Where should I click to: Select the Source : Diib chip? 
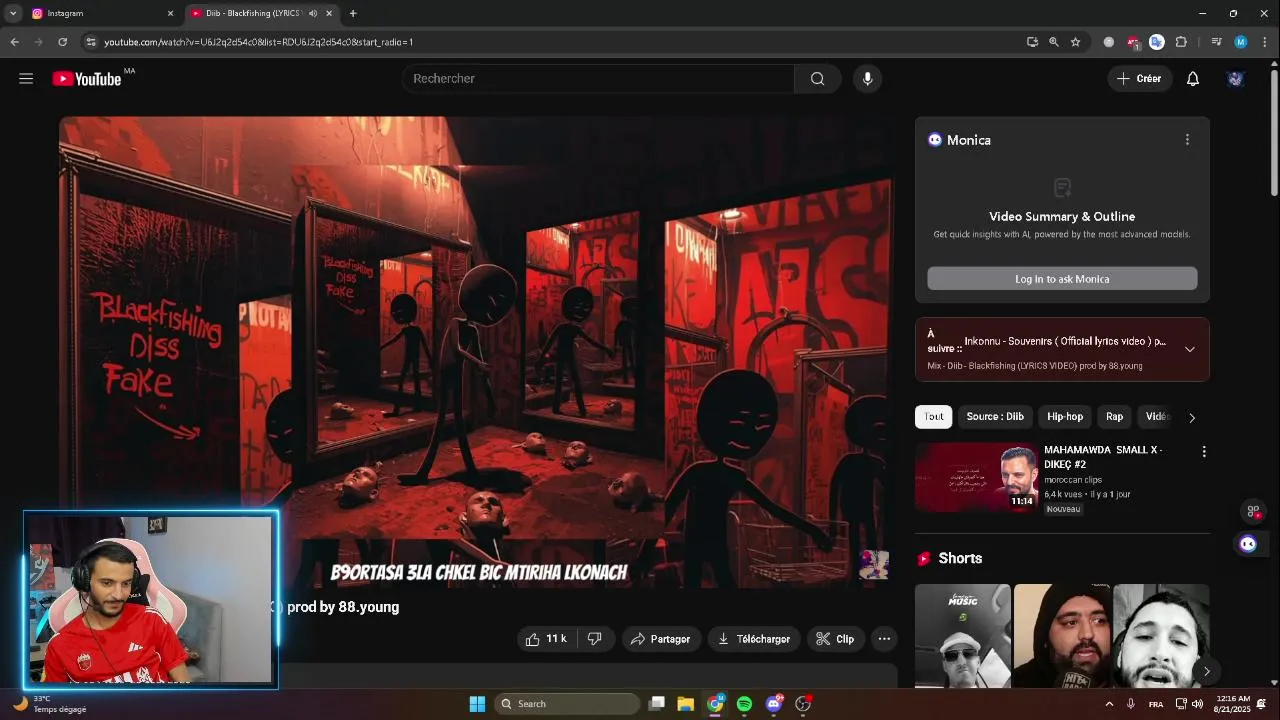click(995, 417)
